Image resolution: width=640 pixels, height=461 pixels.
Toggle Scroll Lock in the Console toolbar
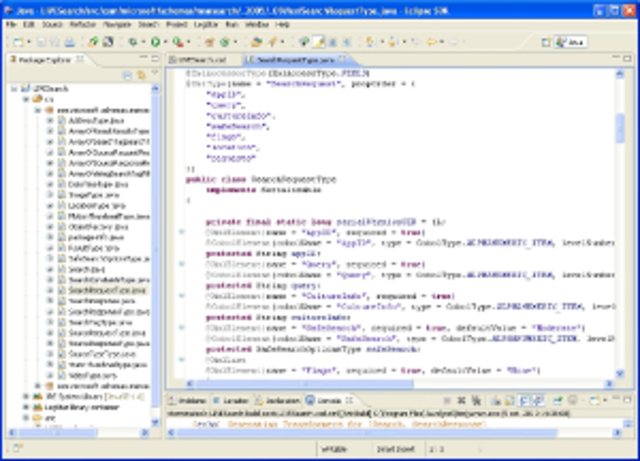point(509,401)
